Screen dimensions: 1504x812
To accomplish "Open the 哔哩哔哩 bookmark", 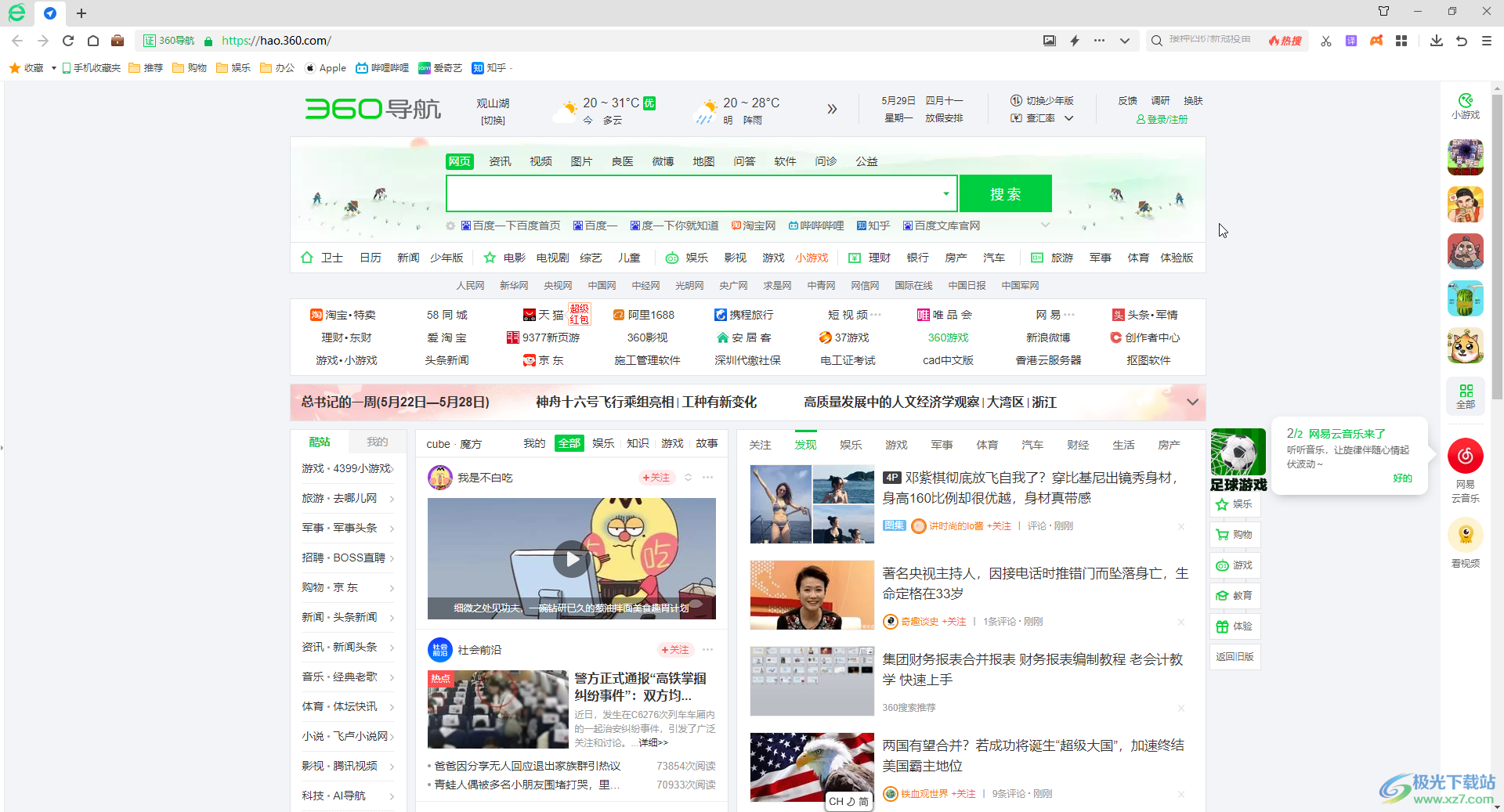I will coord(382,68).
